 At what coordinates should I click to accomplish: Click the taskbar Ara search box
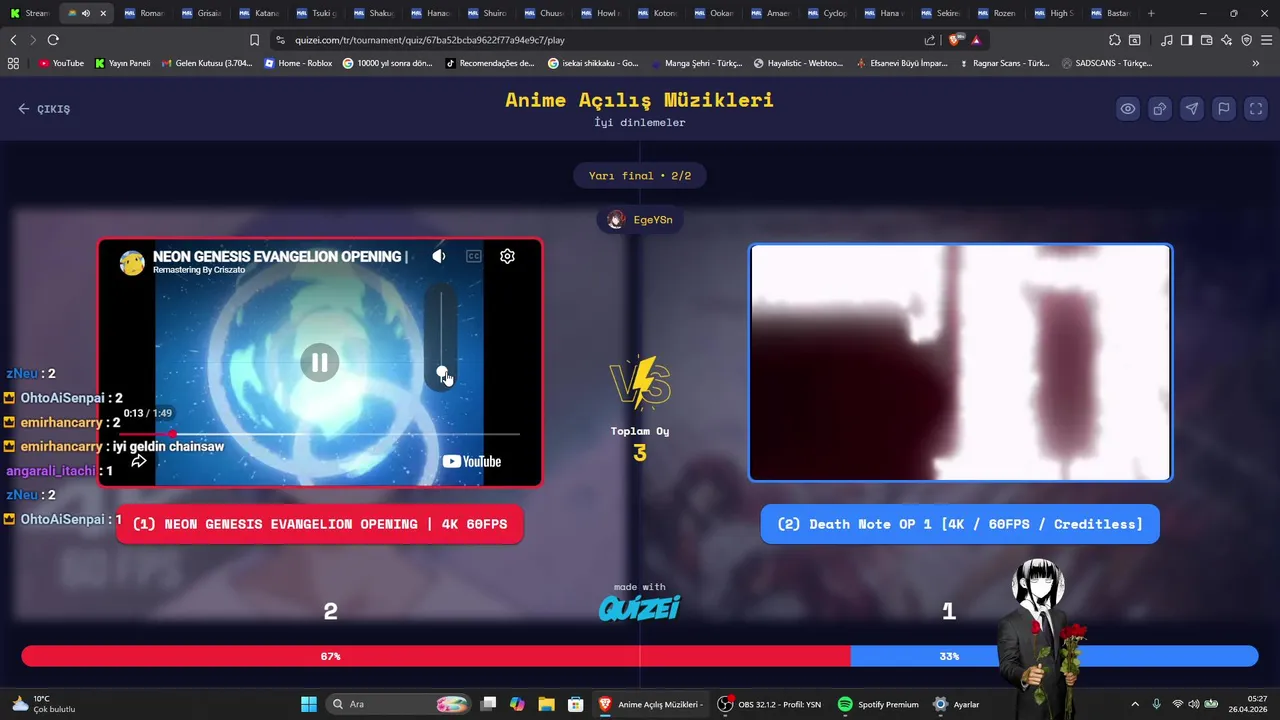click(399, 704)
